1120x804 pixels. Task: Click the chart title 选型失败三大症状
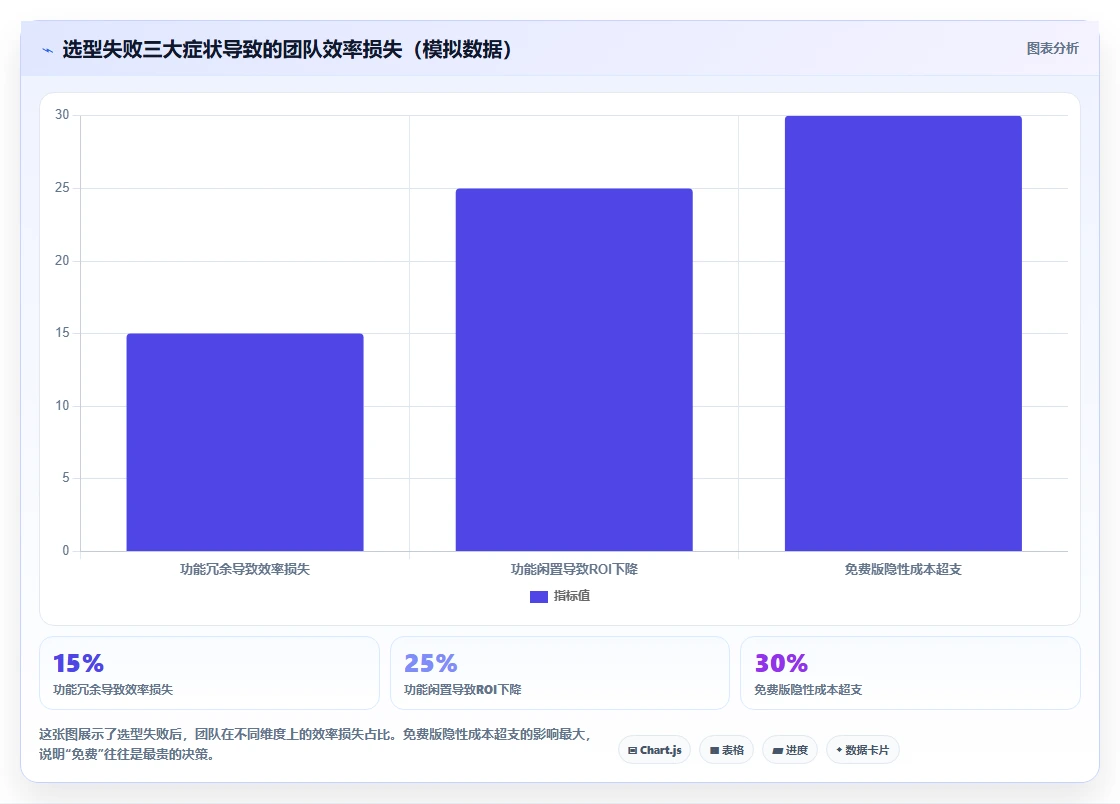pyautogui.click(x=289, y=49)
